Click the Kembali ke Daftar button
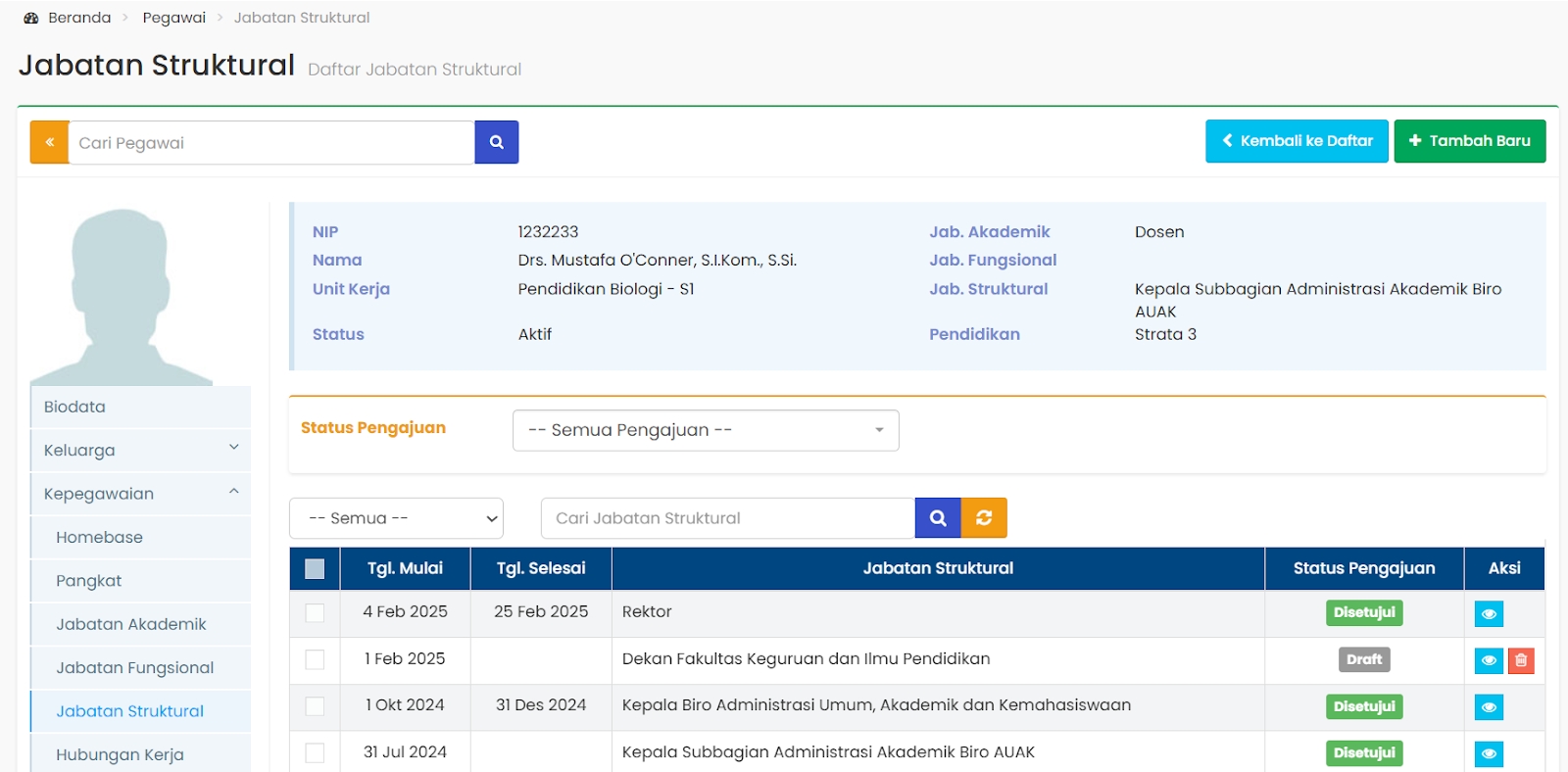 1296,141
